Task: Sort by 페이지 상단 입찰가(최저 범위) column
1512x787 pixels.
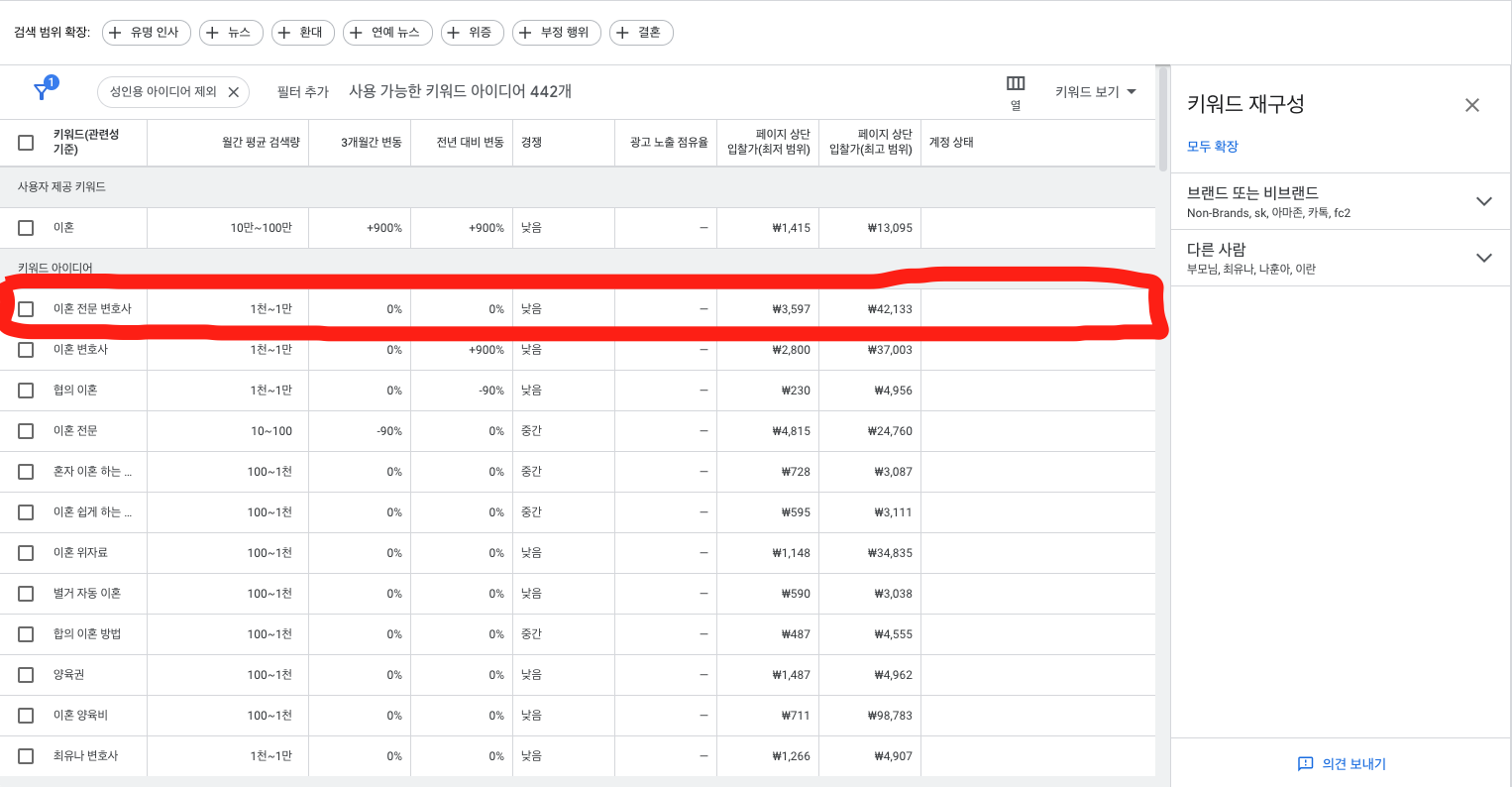Action: 769,142
